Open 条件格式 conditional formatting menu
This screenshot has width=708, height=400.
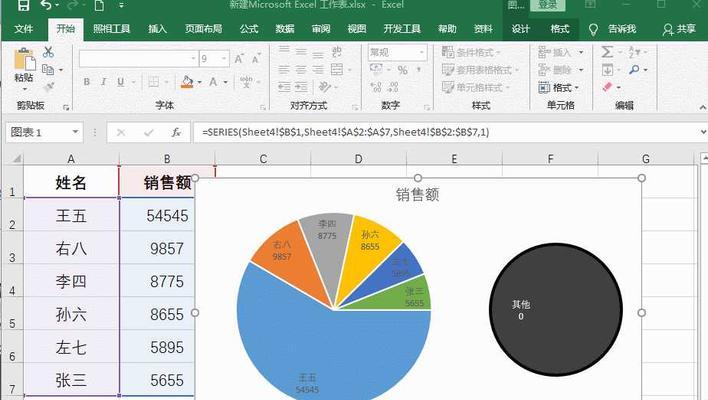click(x=471, y=52)
